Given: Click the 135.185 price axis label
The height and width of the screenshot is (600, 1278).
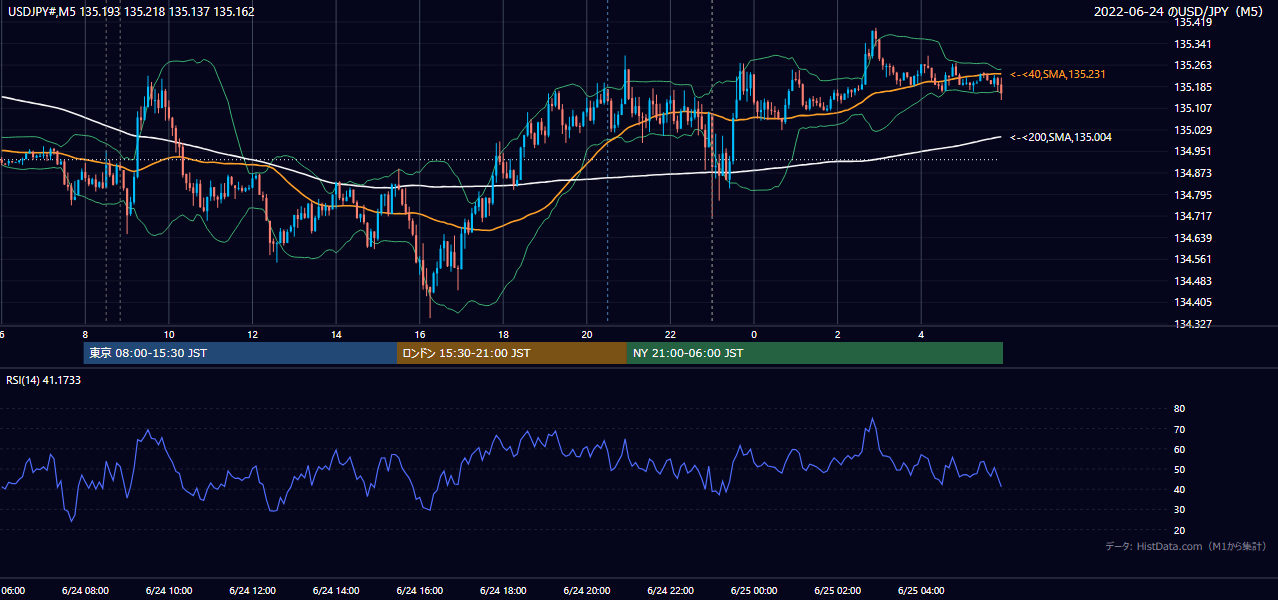Looking at the screenshot, I should 1193,87.
